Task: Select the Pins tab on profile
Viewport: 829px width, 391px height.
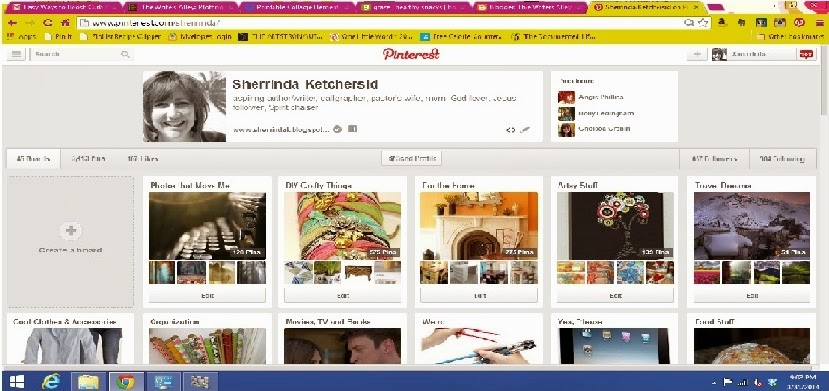Action: [88, 159]
